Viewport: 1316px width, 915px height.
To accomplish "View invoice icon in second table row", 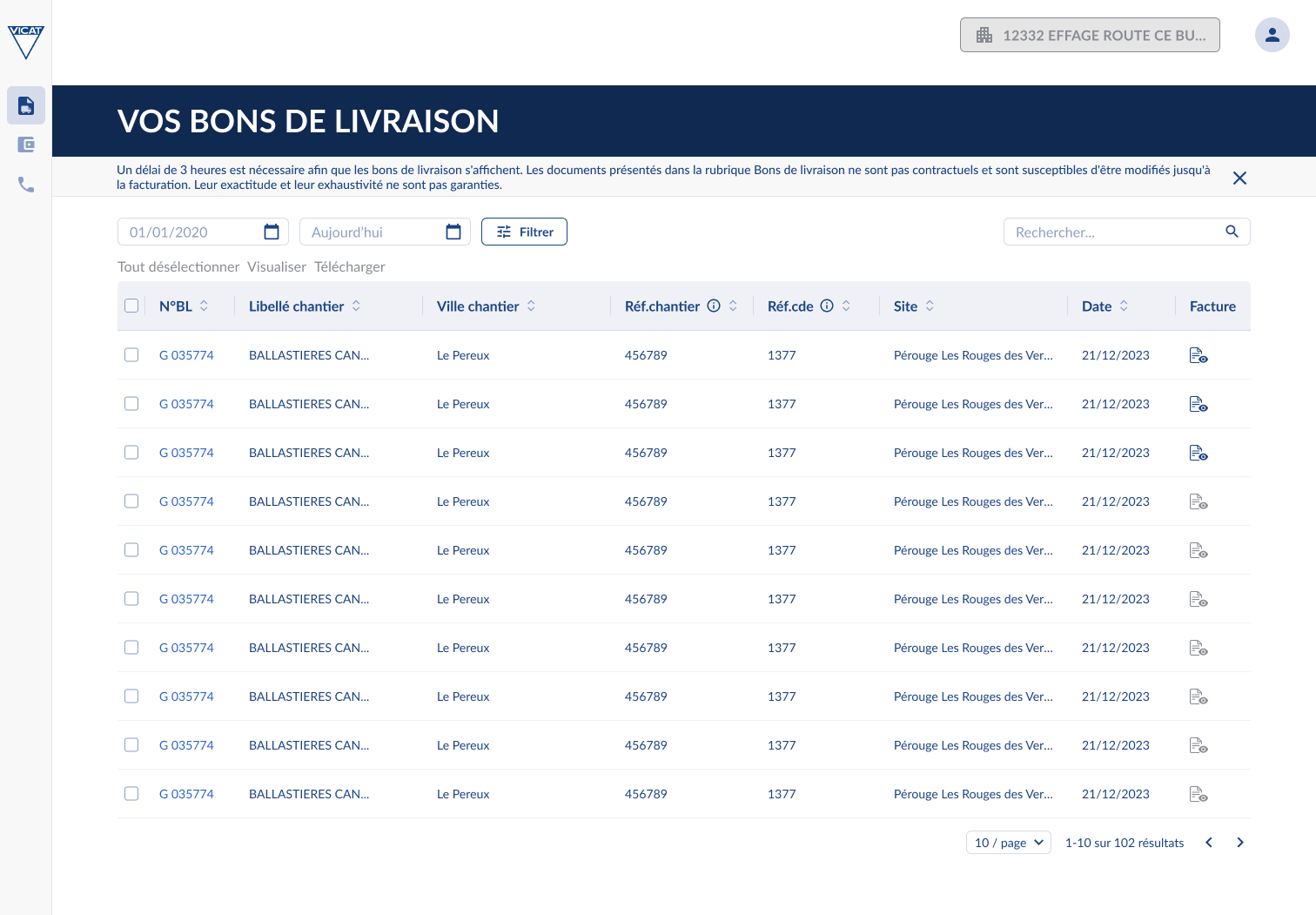I will click(x=1198, y=404).
